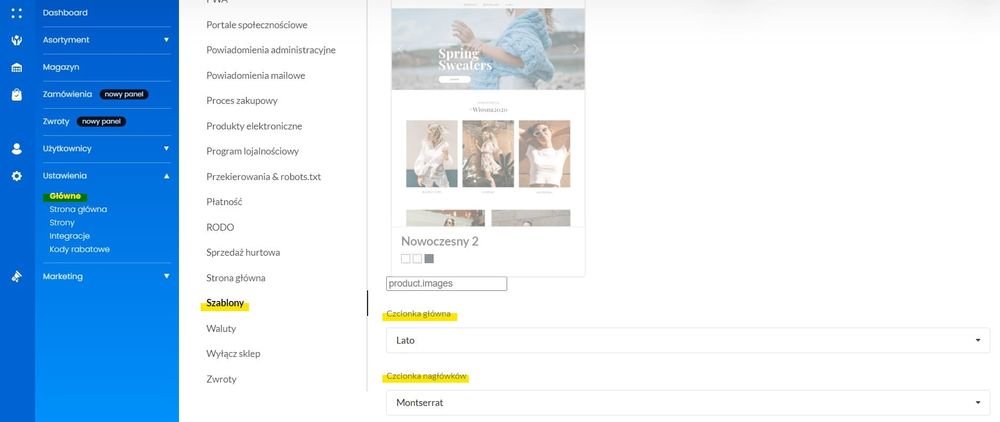Expand Marketing menu arrow
Viewport: 1000px width, 422px height.
(166, 276)
